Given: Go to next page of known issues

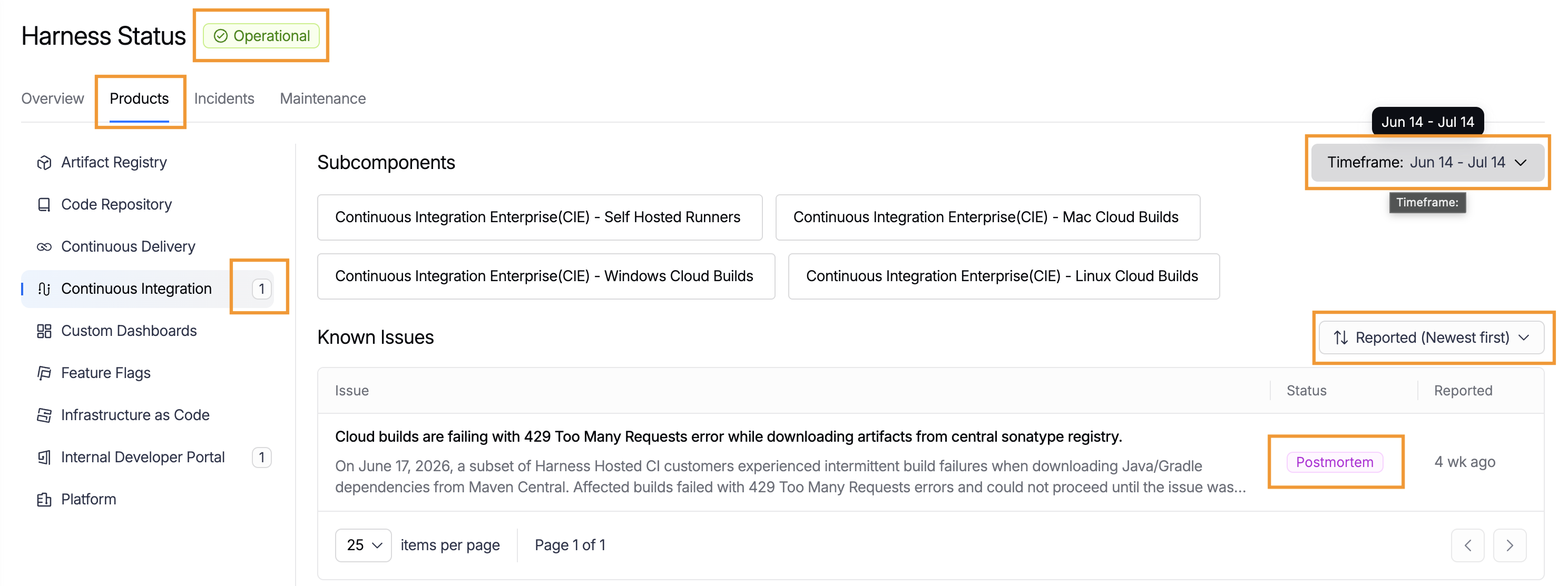Looking at the screenshot, I should click(1510, 545).
